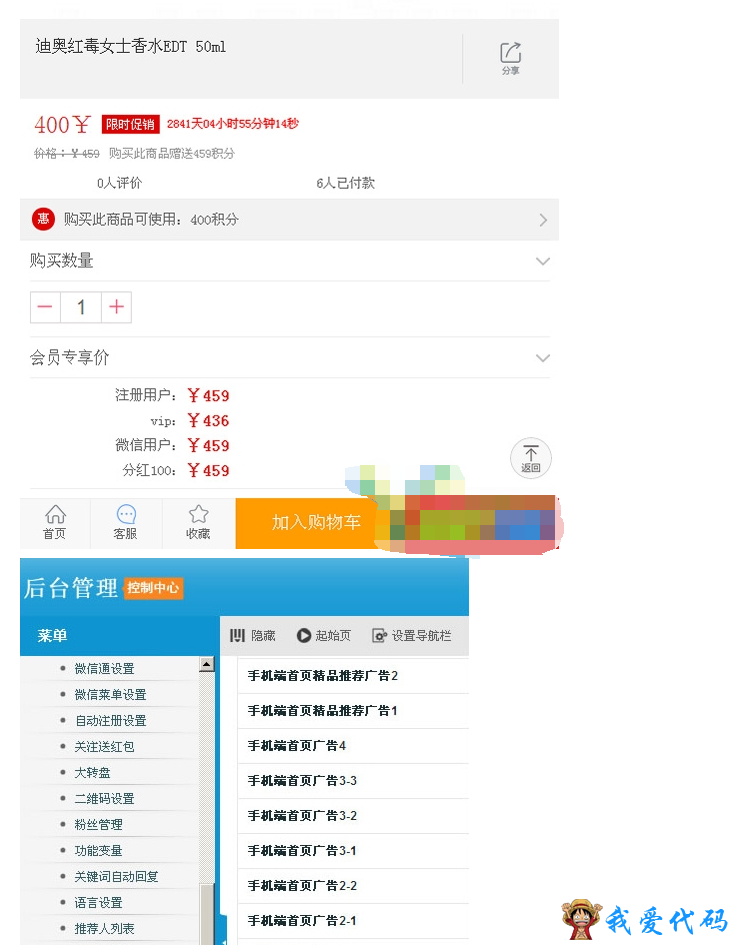Select row 手机端首页广告2-2
Image resolution: width=745 pixels, height=945 pixels.
(353, 885)
